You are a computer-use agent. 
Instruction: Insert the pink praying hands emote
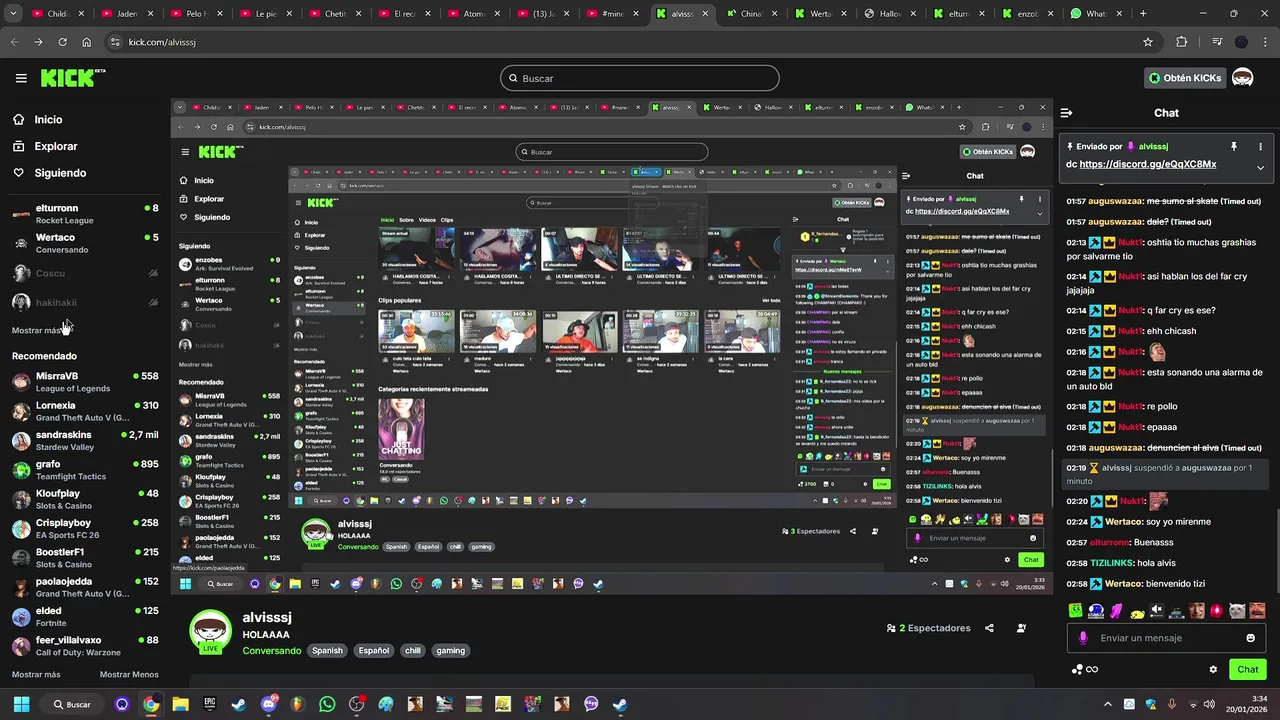(x=1116, y=610)
